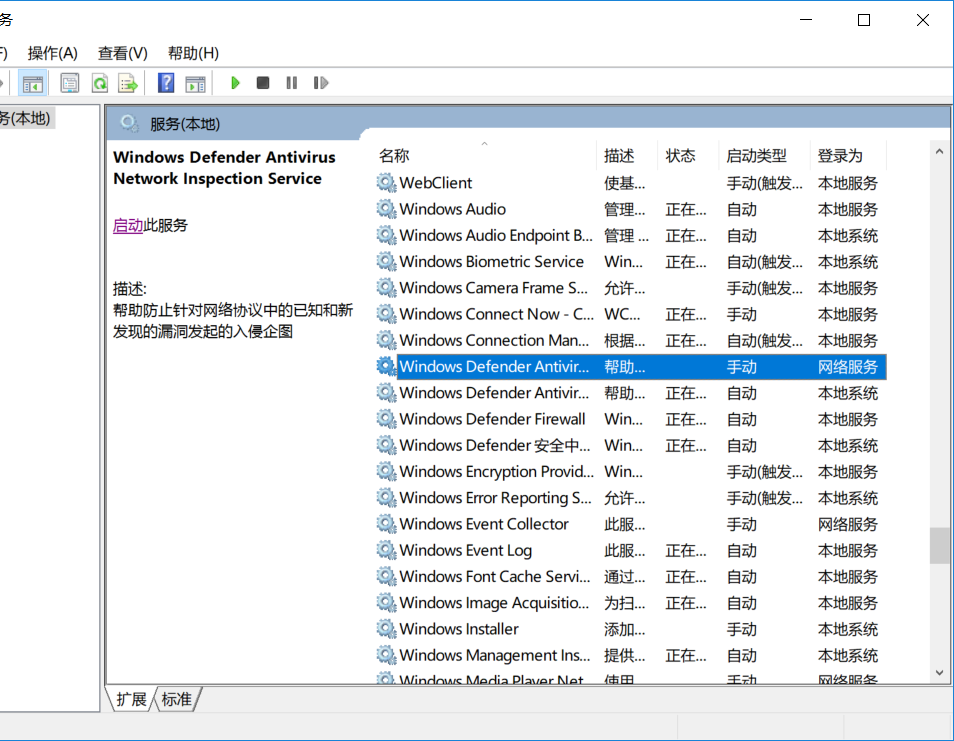Viewport: 954px width, 741px height.
Task: Click 此服... description of Windows Event Log
Action: point(624,551)
